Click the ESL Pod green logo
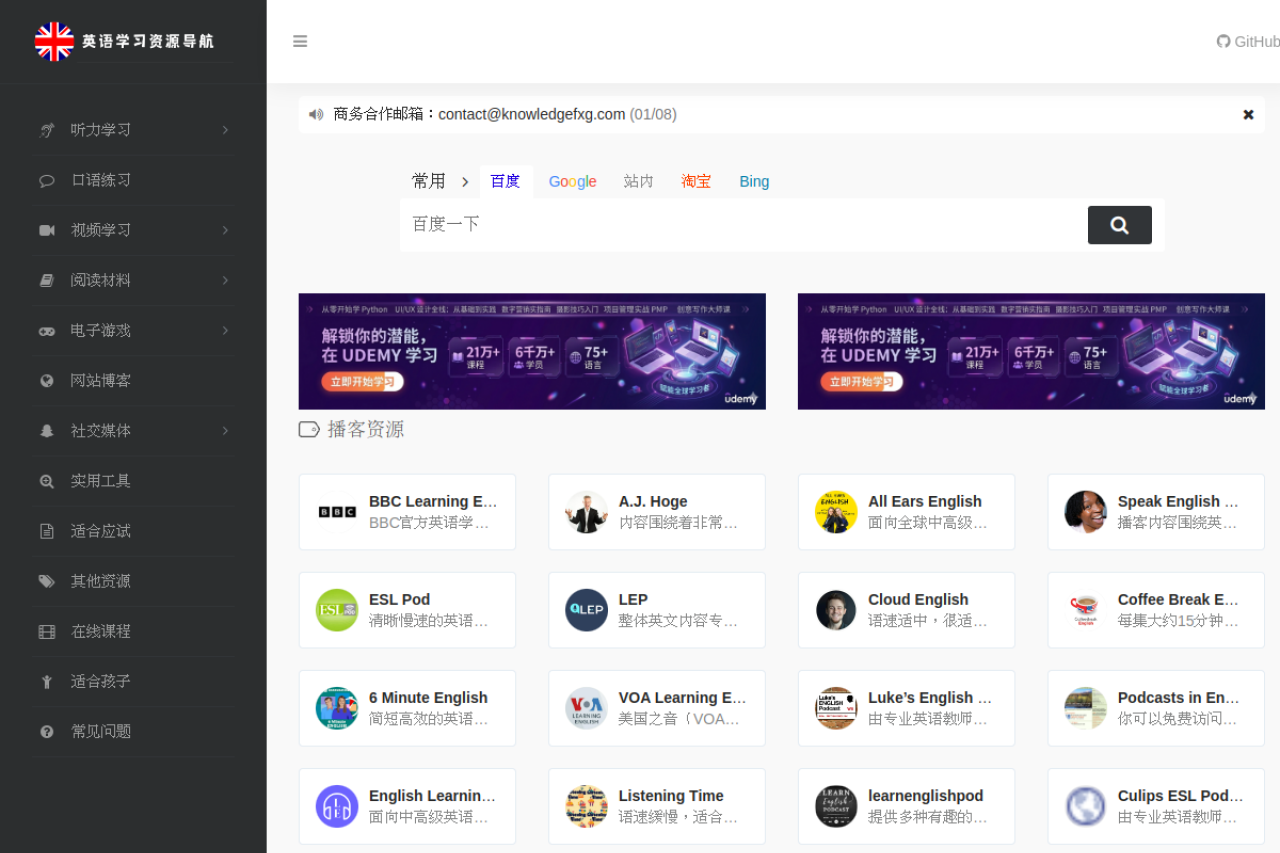1280x853 pixels. point(337,610)
